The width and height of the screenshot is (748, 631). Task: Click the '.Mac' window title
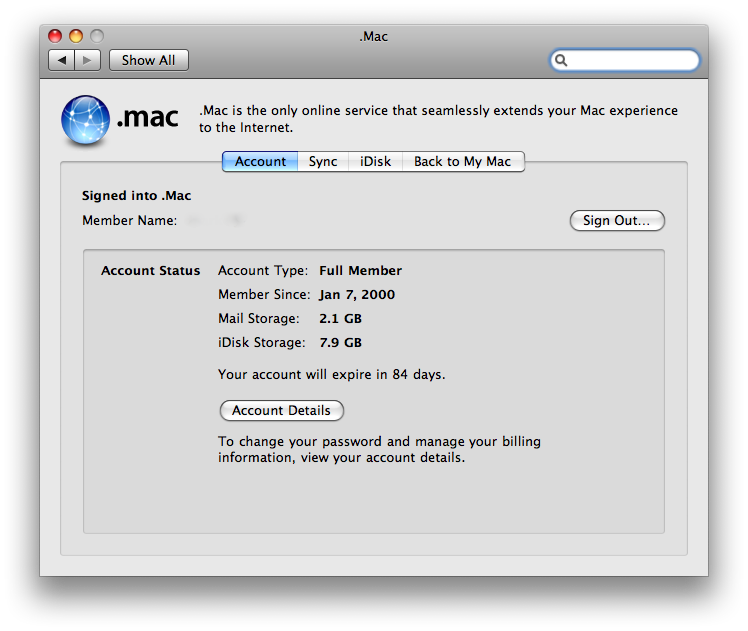pyautogui.click(x=374, y=36)
